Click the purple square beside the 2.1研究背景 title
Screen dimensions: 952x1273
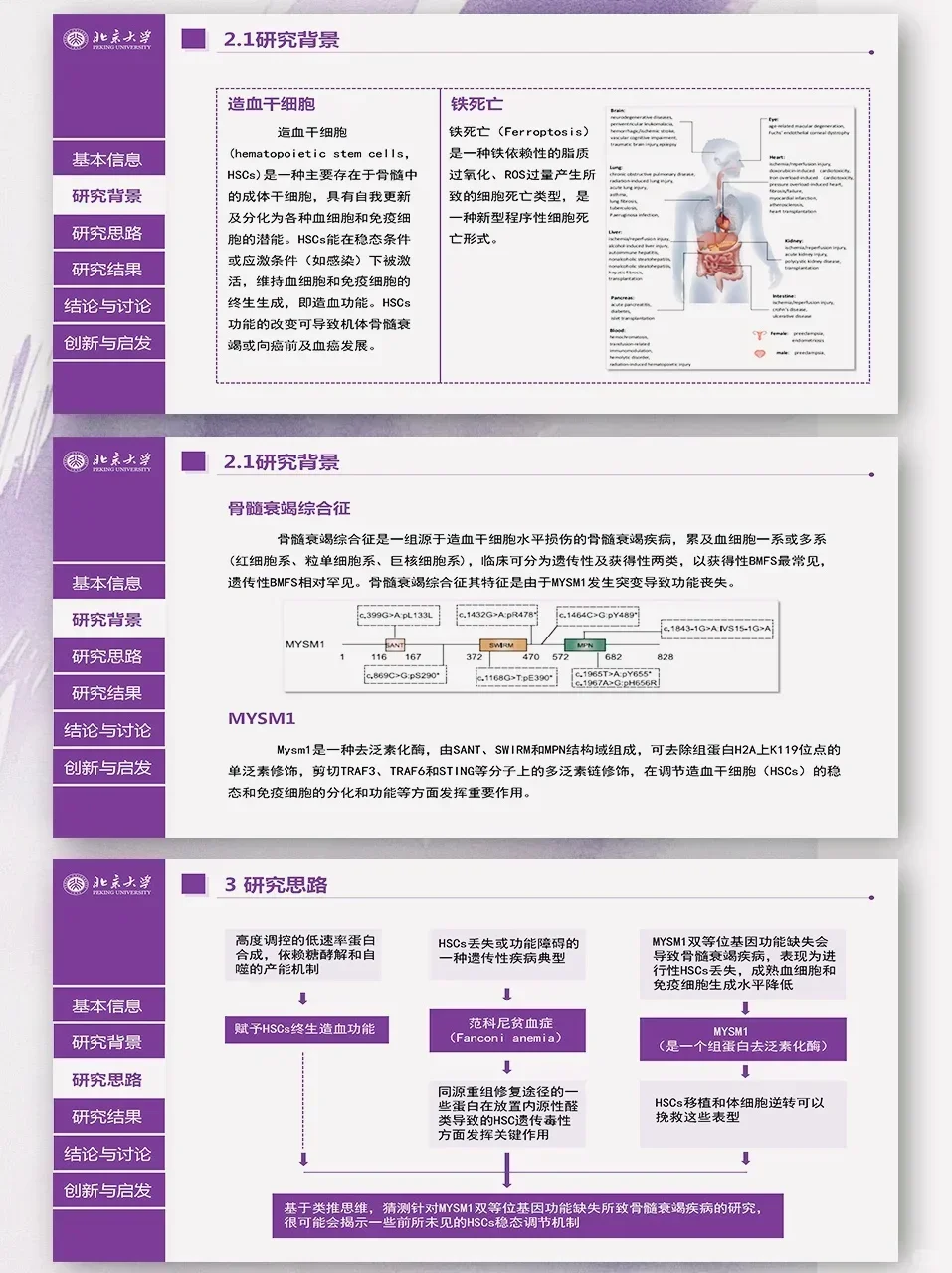(191, 39)
